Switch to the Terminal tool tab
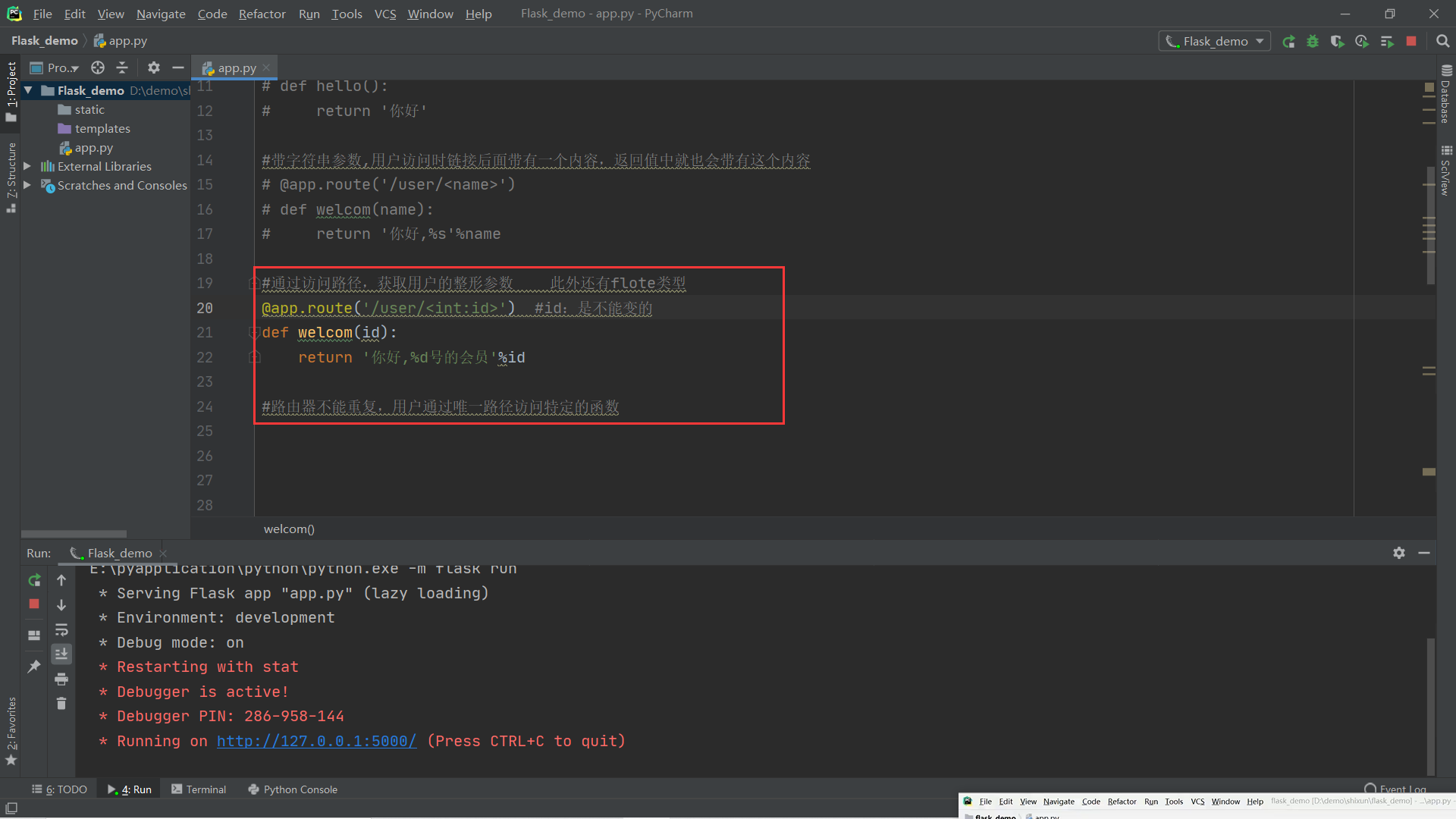 [x=199, y=789]
